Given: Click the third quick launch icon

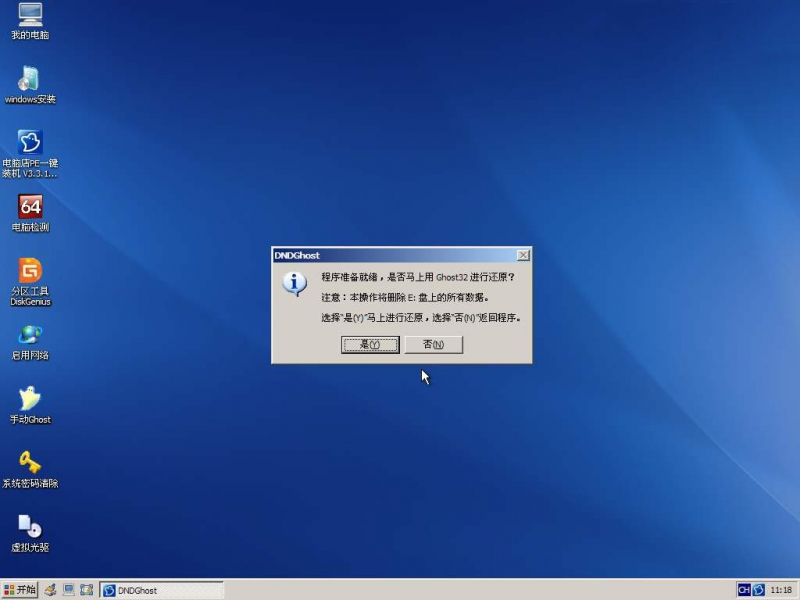Looking at the screenshot, I should pos(87,590).
